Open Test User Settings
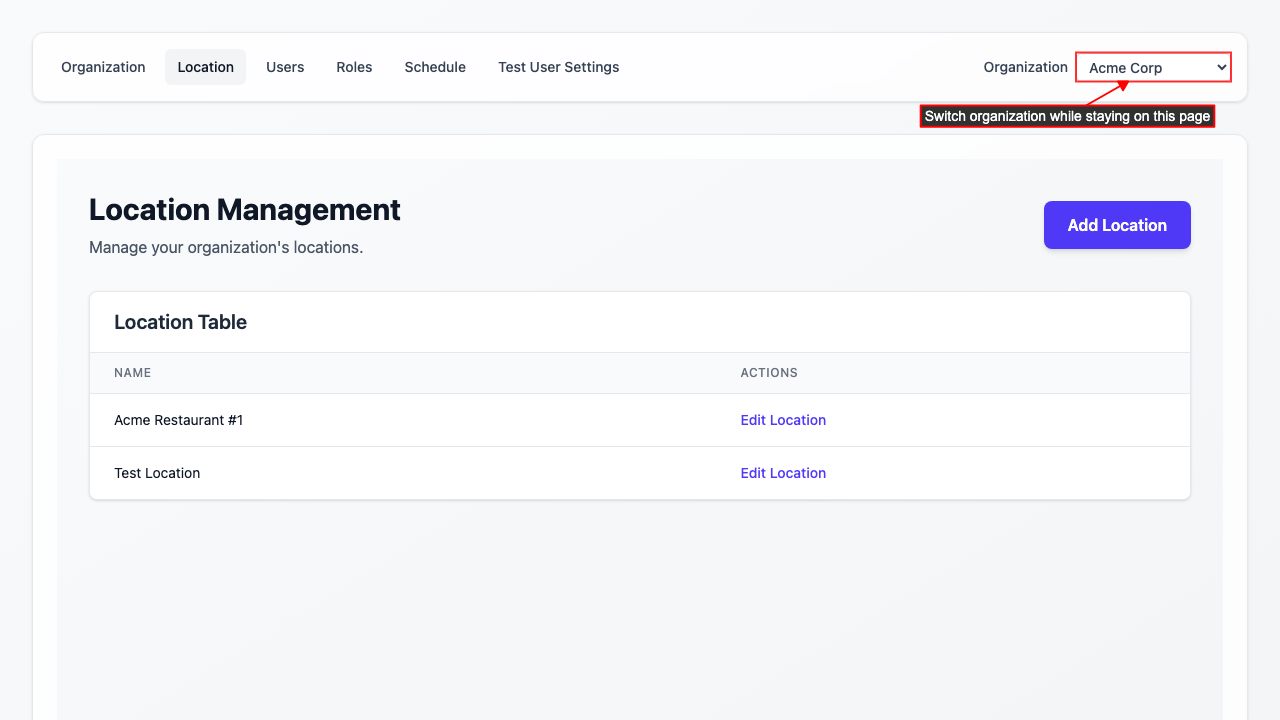The height and width of the screenshot is (720, 1280). [558, 67]
